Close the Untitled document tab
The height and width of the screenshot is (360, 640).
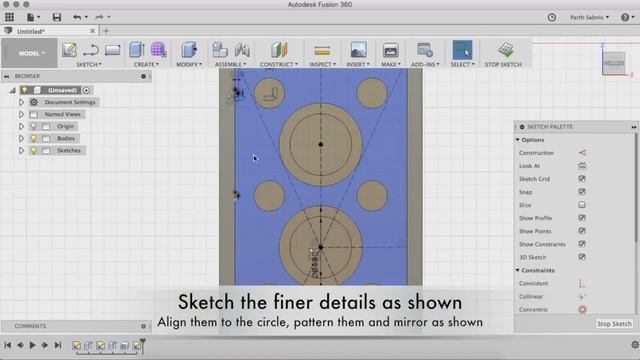point(93,31)
